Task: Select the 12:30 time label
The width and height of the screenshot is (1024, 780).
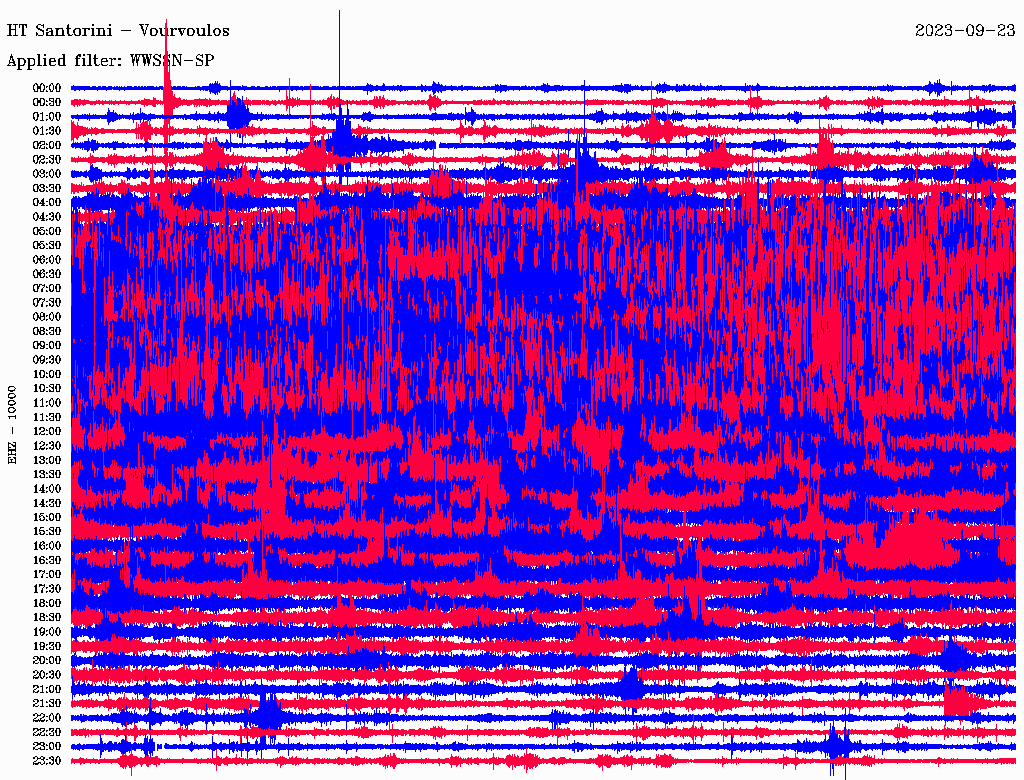Action: pyautogui.click(x=46, y=446)
